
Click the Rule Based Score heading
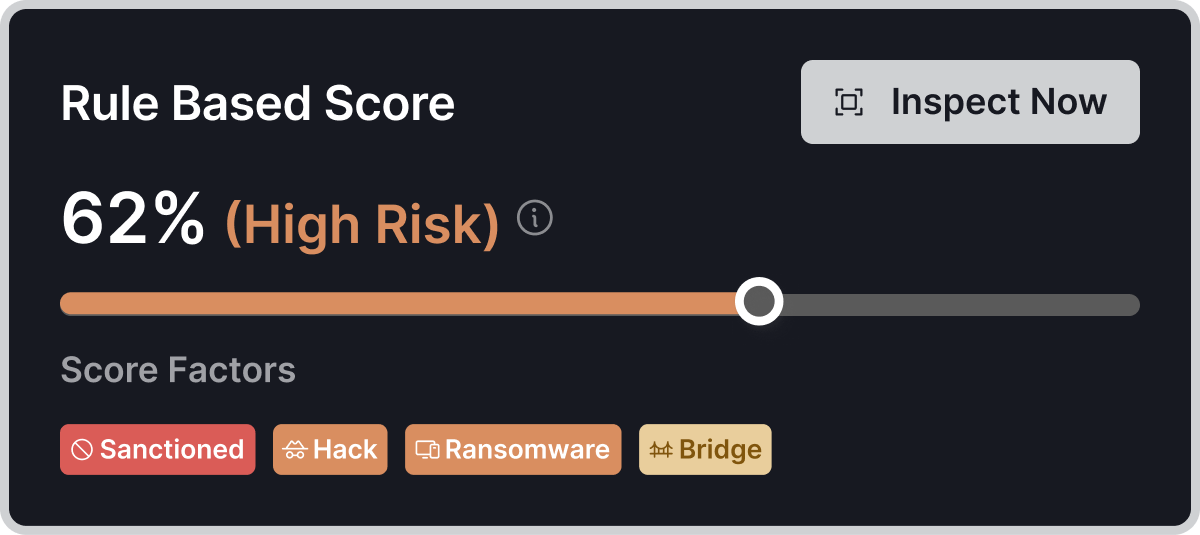[258, 104]
